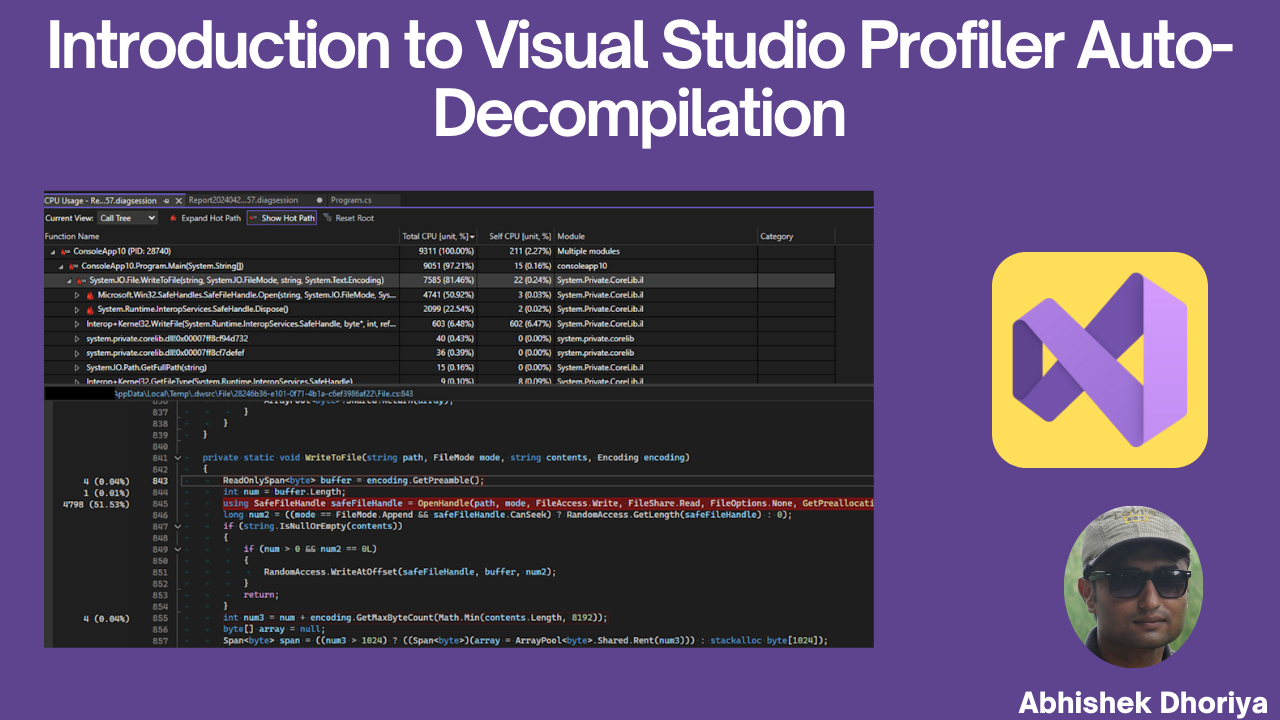This screenshot has height=720, width=1280.
Task: Click the flame icon beside SafeHandle.Dispose()
Action: click(90, 310)
